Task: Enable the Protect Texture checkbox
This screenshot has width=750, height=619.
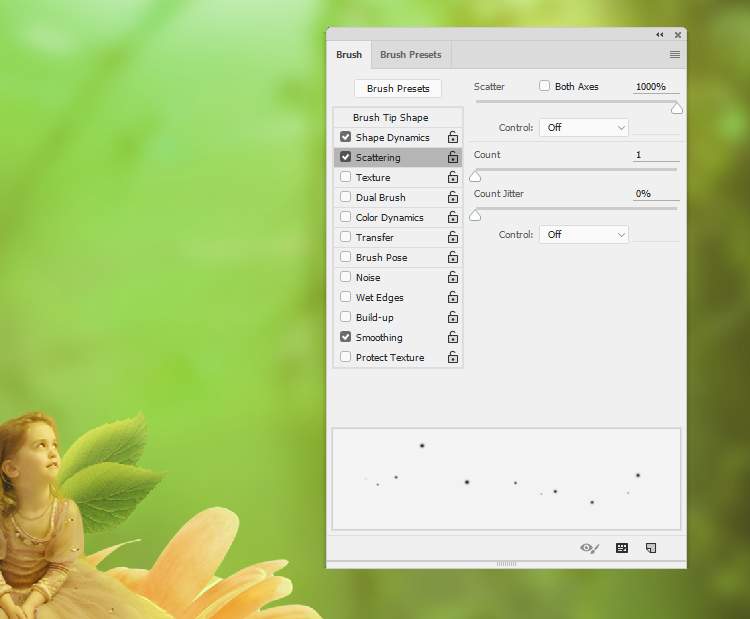Action: (345, 357)
